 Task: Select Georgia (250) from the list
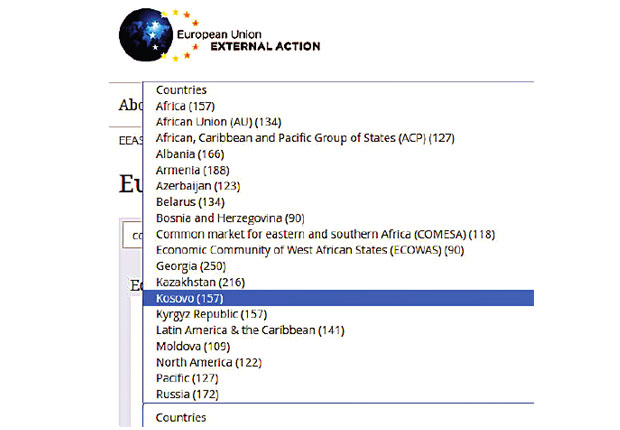(x=191, y=266)
